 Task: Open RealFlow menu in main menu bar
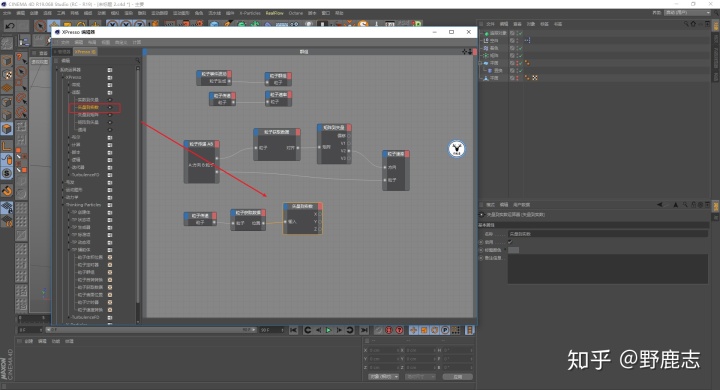(275, 13)
